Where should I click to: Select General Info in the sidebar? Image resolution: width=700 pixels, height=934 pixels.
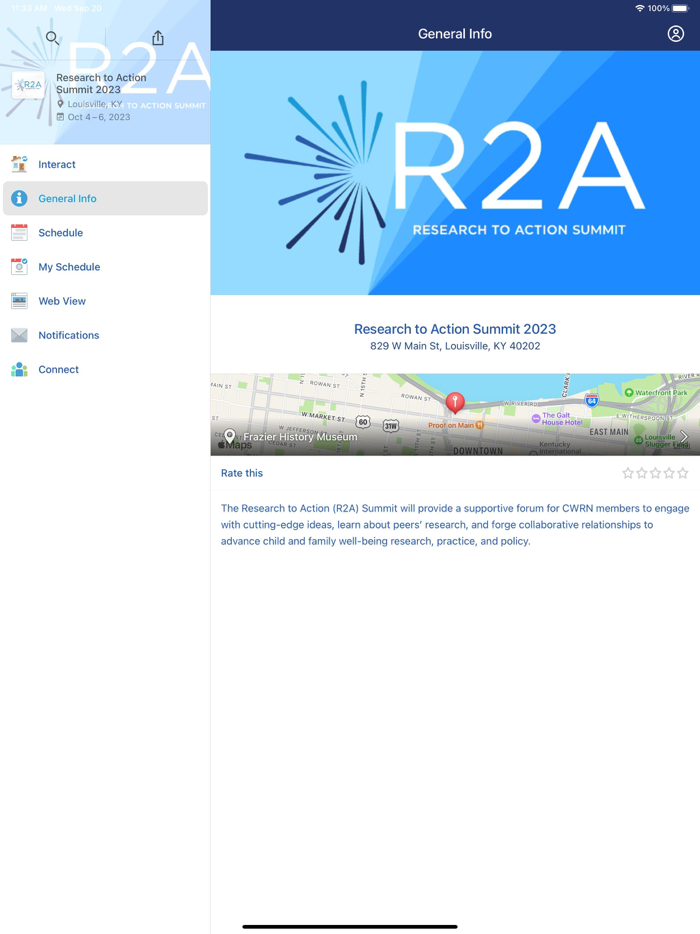click(x=105, y=198)
